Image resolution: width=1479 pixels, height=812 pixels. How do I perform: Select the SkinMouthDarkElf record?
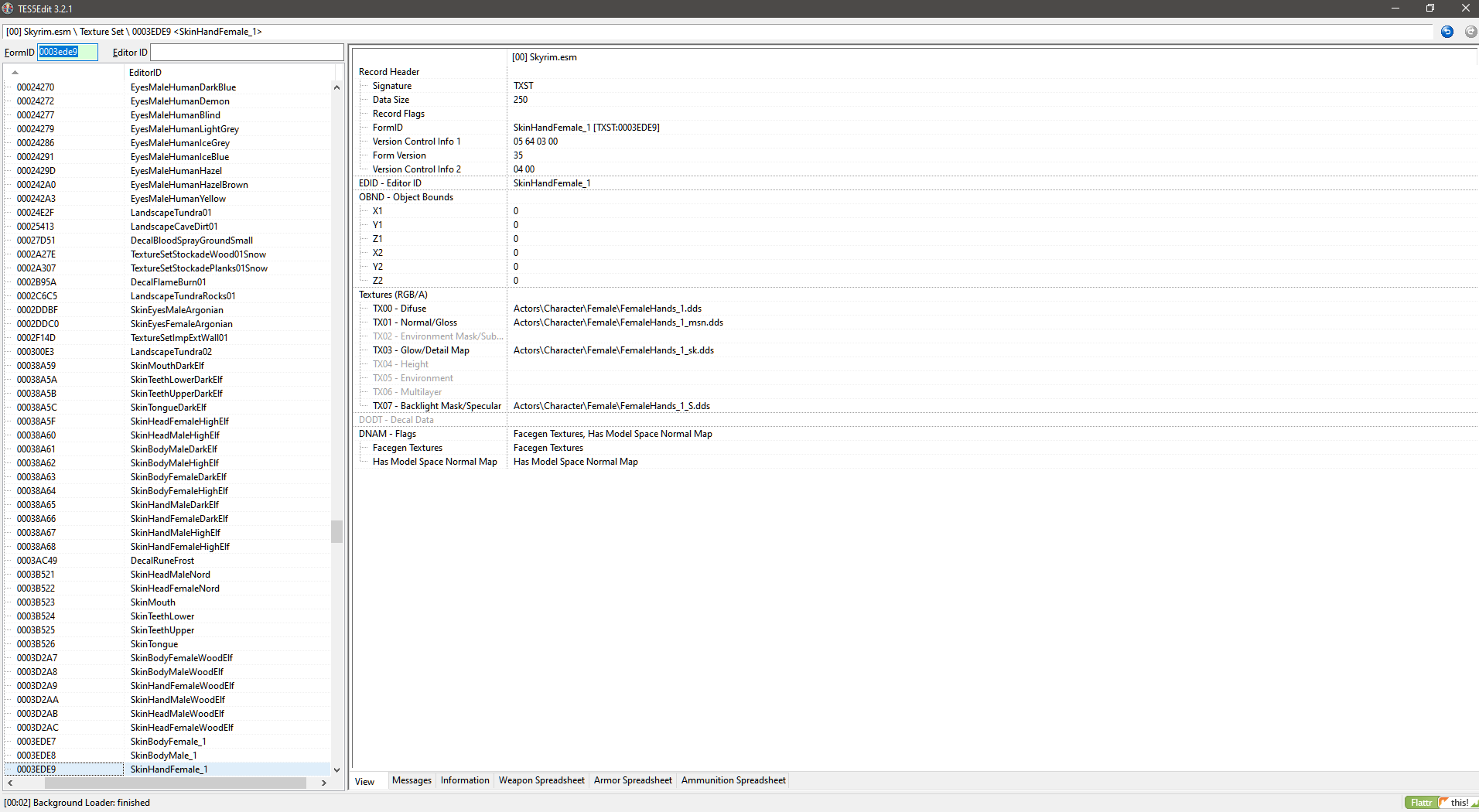click(x=167, y=366)
